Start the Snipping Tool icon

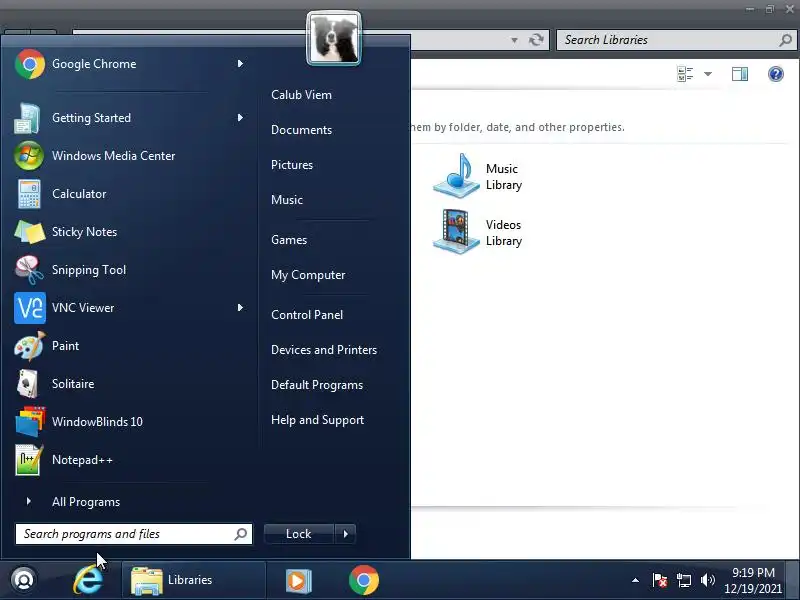pyautogui.click(x=29, y=270)
